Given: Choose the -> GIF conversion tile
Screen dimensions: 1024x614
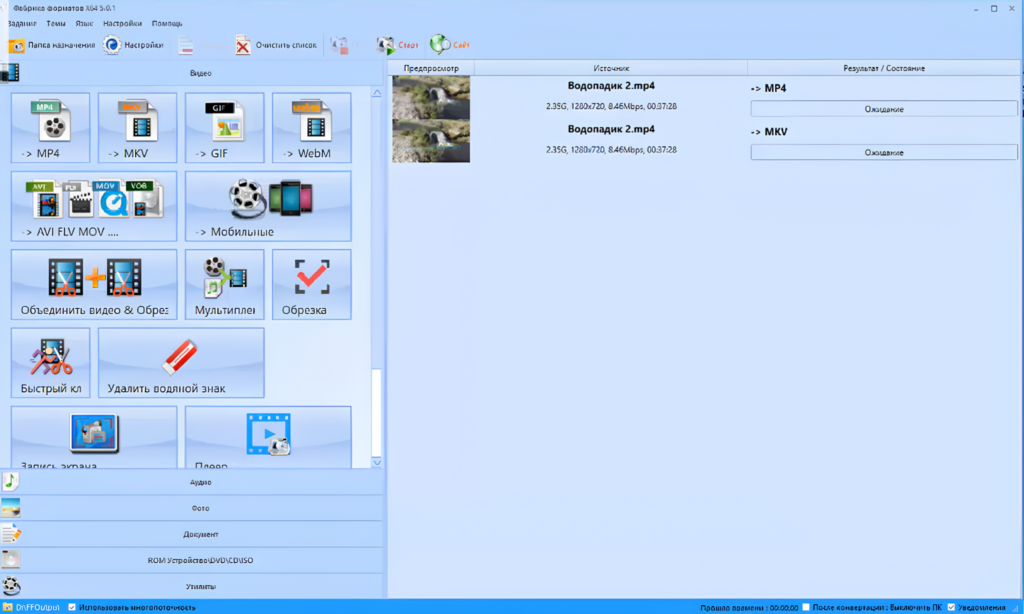Looking at the screenshot, I should (225, 127).
